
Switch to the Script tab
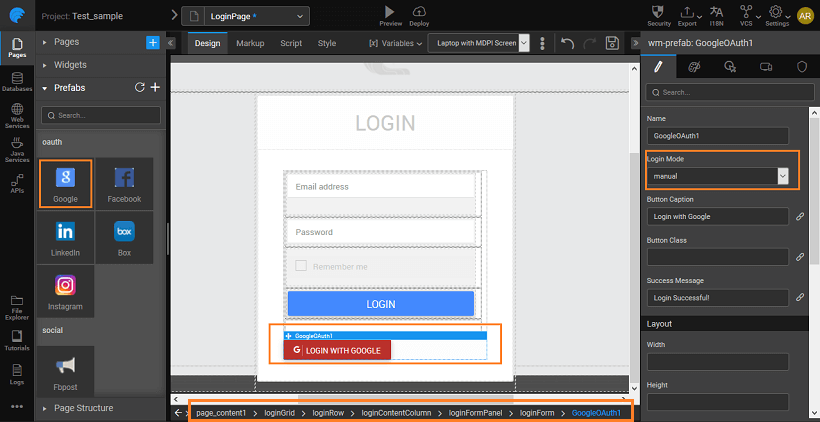[x=291, y=43]
